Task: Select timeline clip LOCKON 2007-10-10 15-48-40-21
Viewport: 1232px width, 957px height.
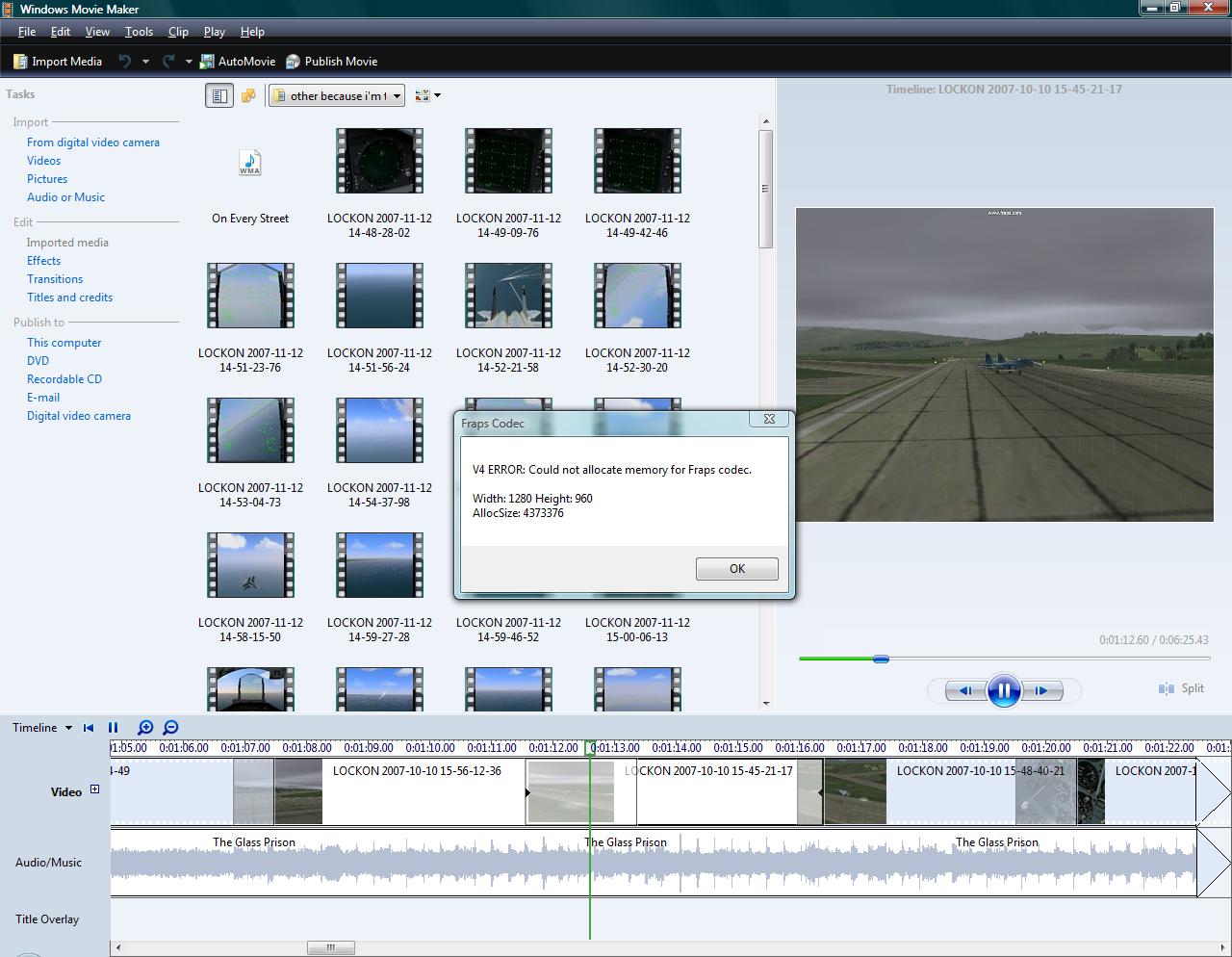Action: coord(949,791)
